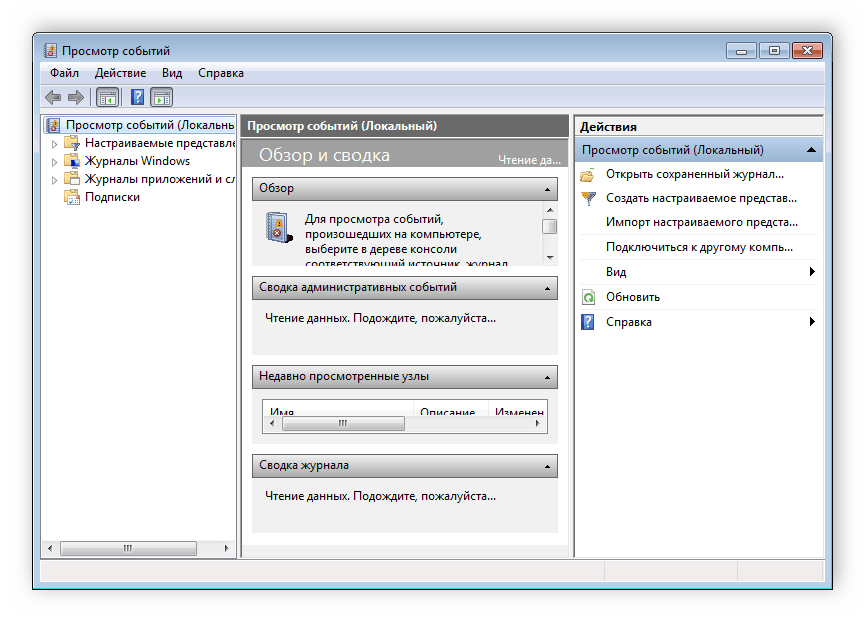The image size is (865, 622).
Task: Collapse the Сводка административных событий section
Action: click(546, 287)
